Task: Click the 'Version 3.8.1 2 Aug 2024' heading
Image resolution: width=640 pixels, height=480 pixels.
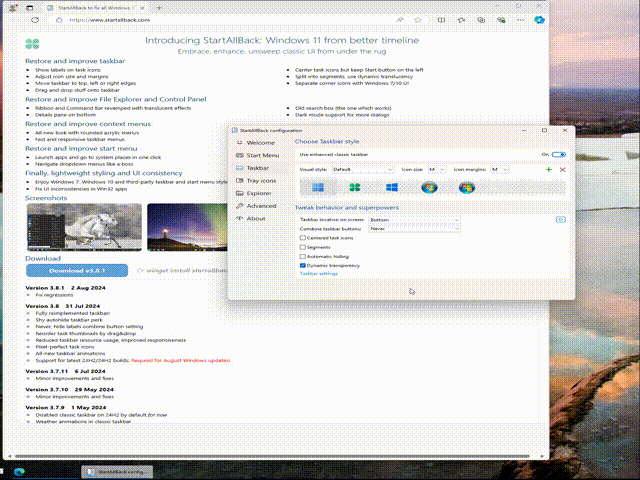Action: coord(65,288)
